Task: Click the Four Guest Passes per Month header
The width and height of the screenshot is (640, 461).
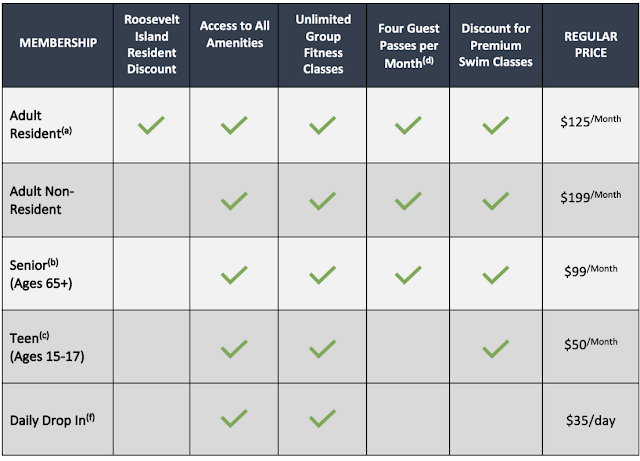Action: (x=409, y=46)
